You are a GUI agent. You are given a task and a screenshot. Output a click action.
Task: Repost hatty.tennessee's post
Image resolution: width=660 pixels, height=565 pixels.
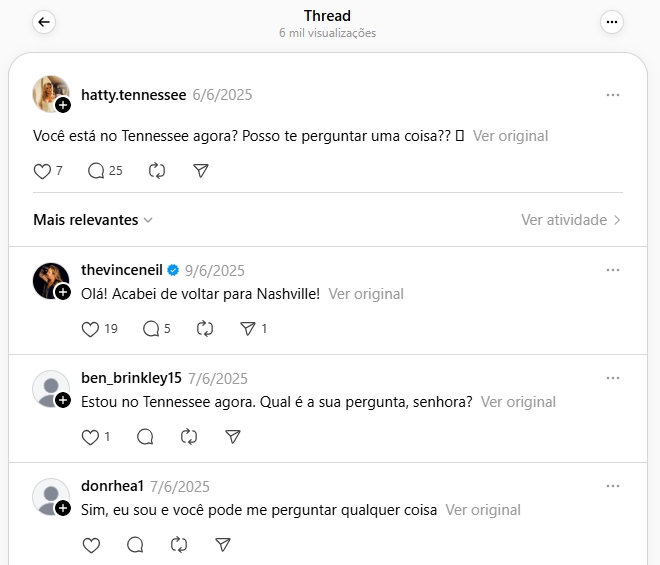click(156, 171)
